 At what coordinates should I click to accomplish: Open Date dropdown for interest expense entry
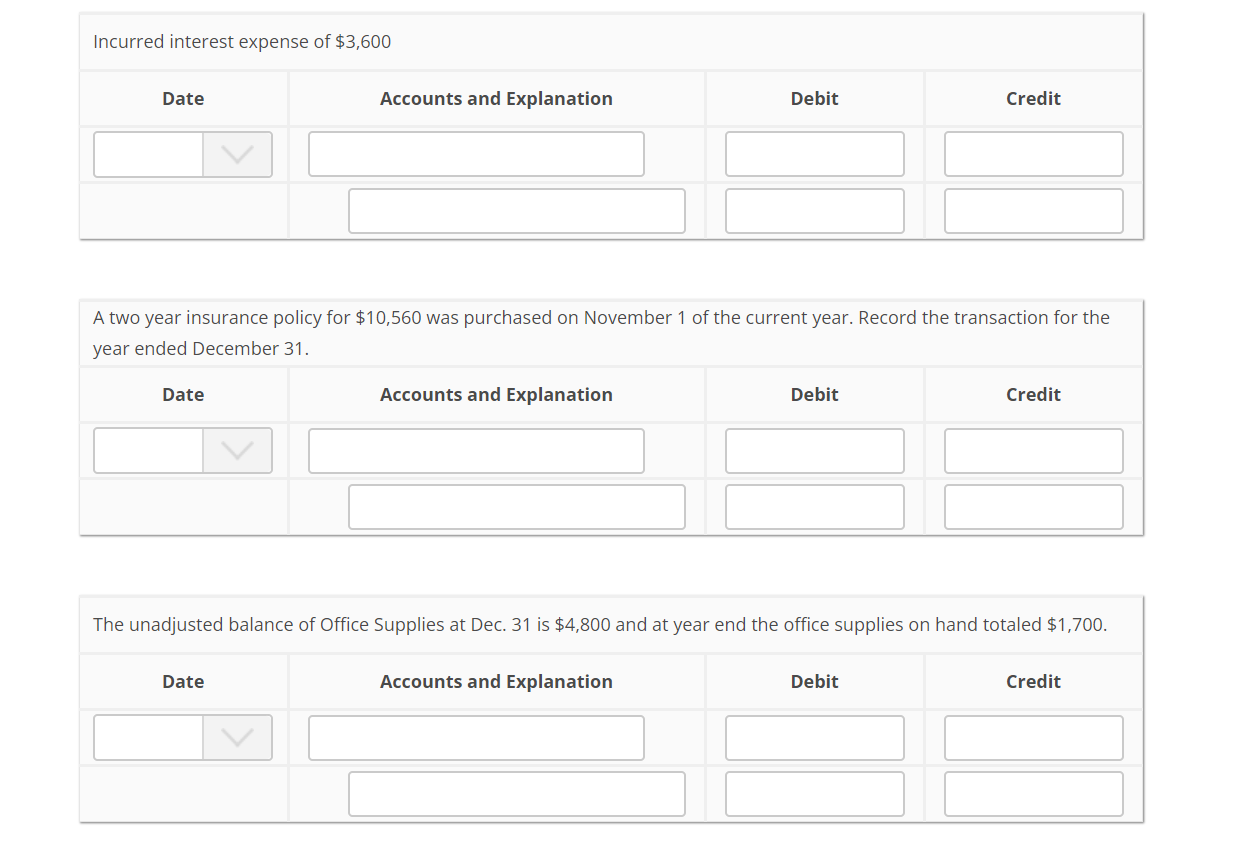coord(183,154)
